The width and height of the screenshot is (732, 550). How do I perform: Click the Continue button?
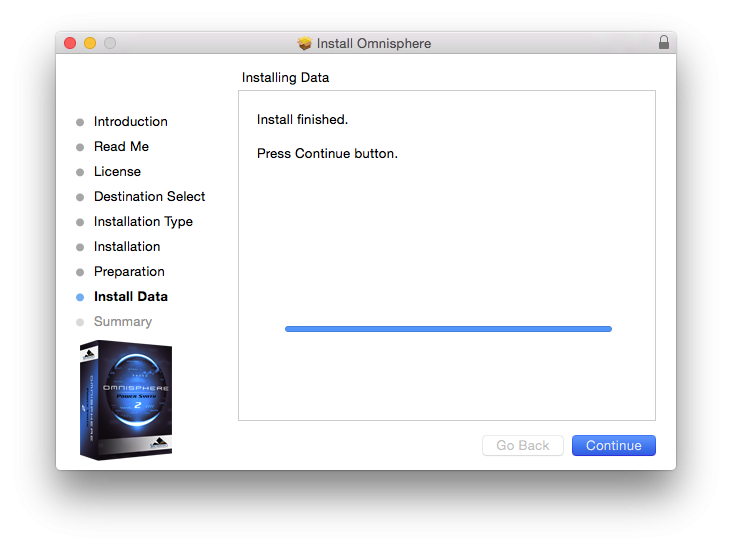(613, 445)
